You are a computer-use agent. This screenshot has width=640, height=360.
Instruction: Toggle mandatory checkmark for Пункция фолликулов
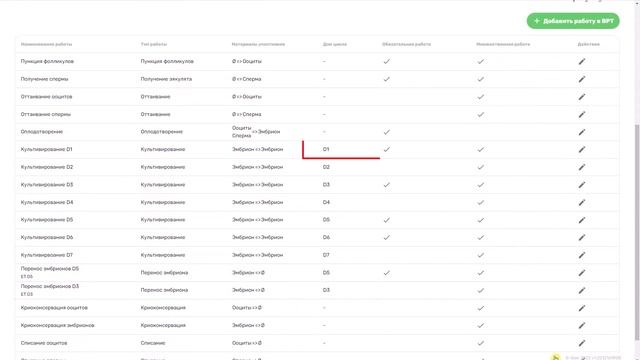(387, 61)
